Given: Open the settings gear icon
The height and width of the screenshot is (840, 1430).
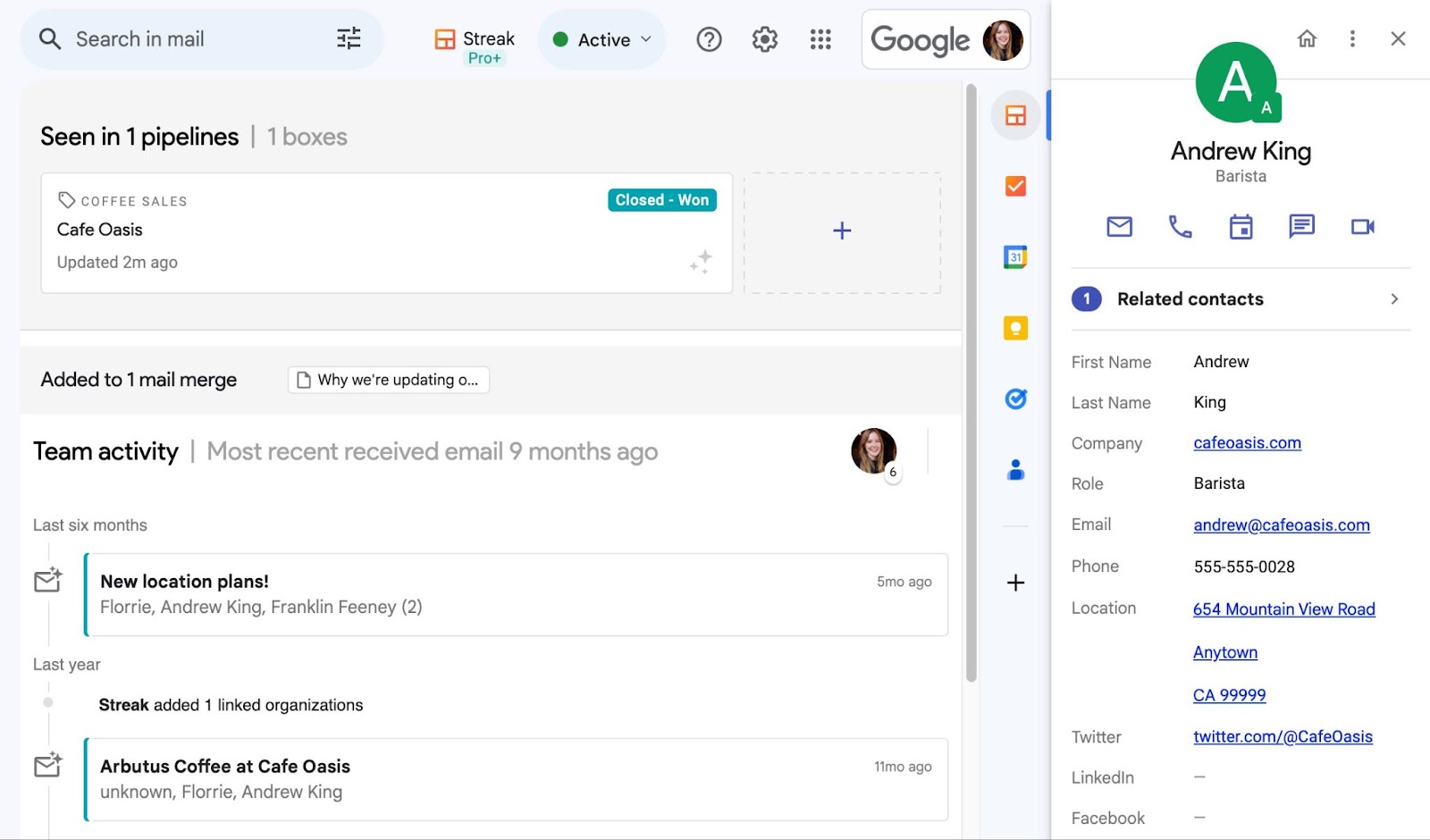Looking at the screenshot, I should [x=765, y=39].
